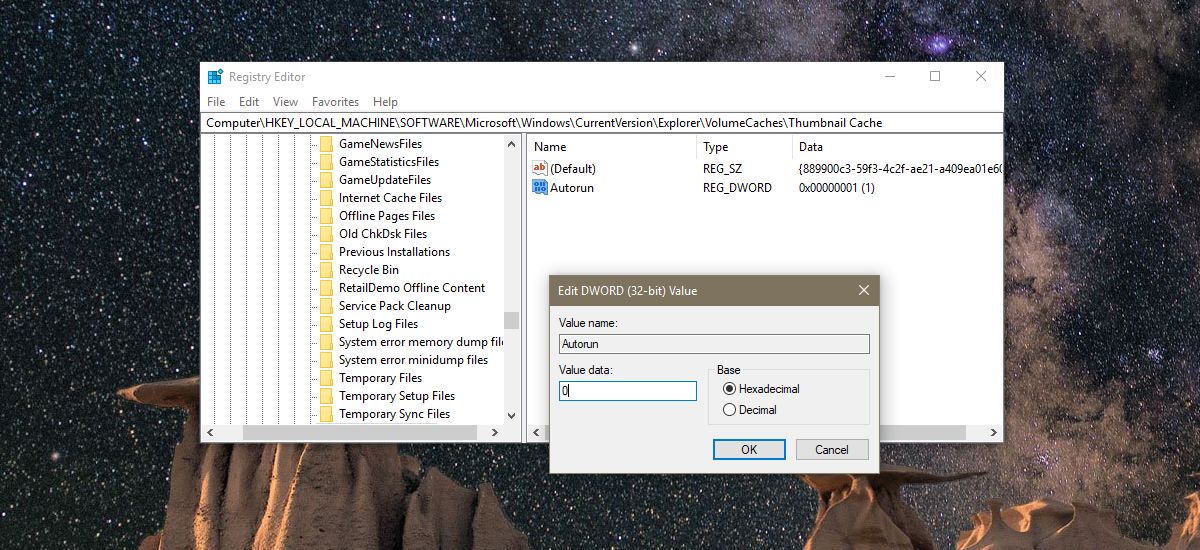Screen dimensions: 1200x550
Task: Cancel the Edit DWORD dialog
Action: click(831, 450)
